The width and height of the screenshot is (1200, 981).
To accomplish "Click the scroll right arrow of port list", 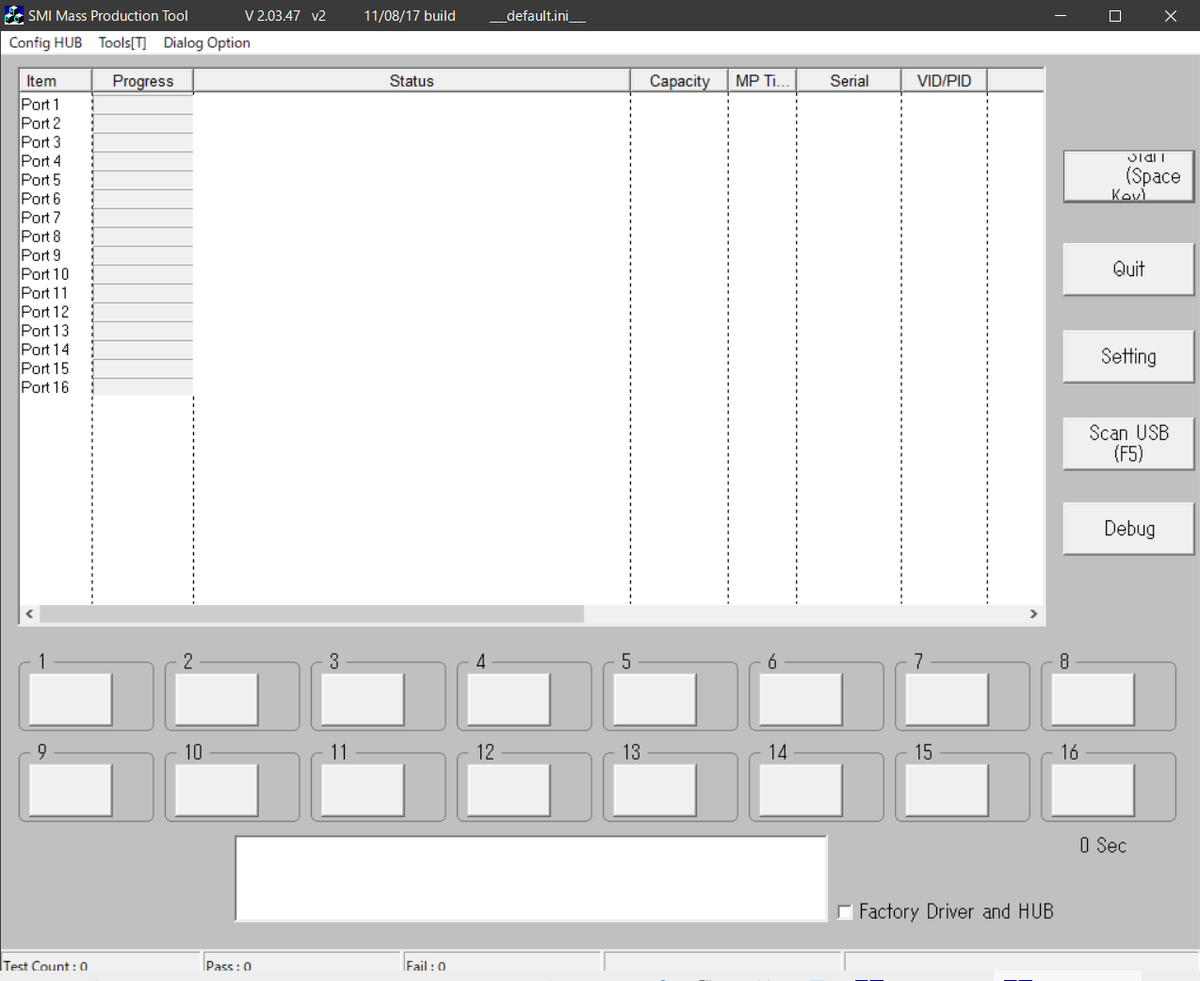I will [x=1034, y=614].
